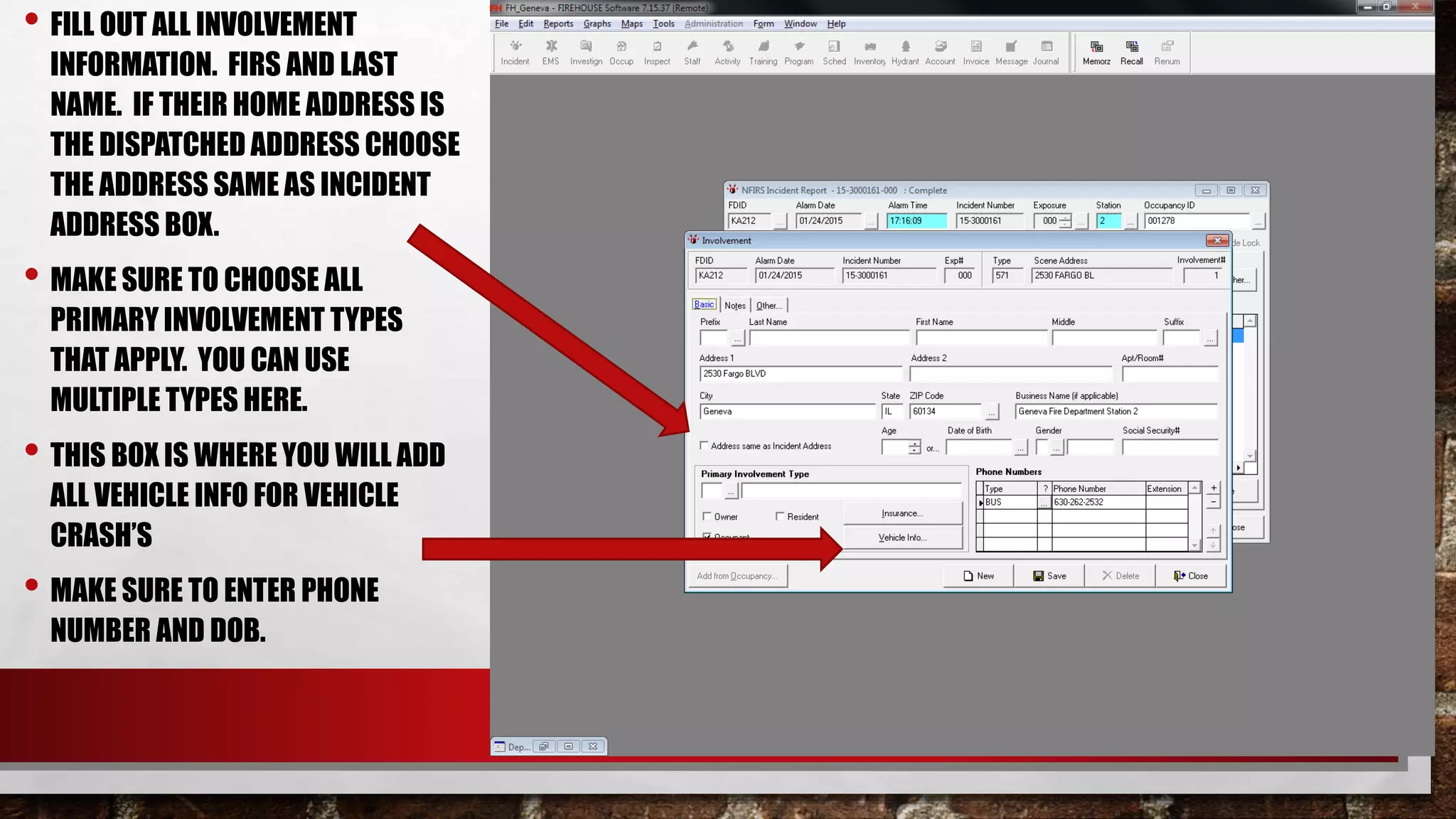Open the File menu

click(501, 23)
